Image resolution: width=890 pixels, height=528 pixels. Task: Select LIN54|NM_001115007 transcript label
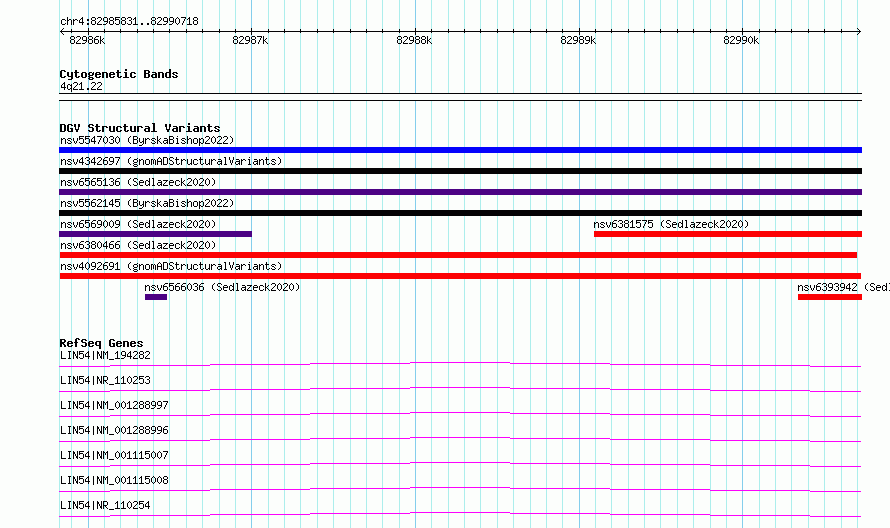coord(114,455)
